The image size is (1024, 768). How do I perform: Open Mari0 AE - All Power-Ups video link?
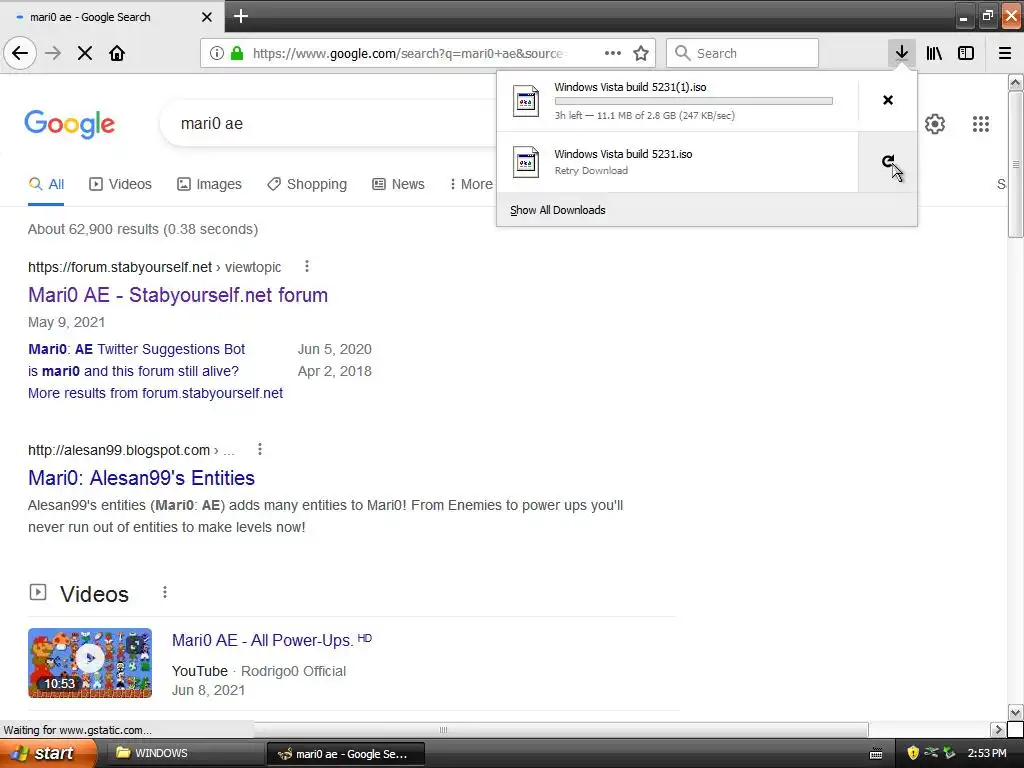tap(263, 640)
